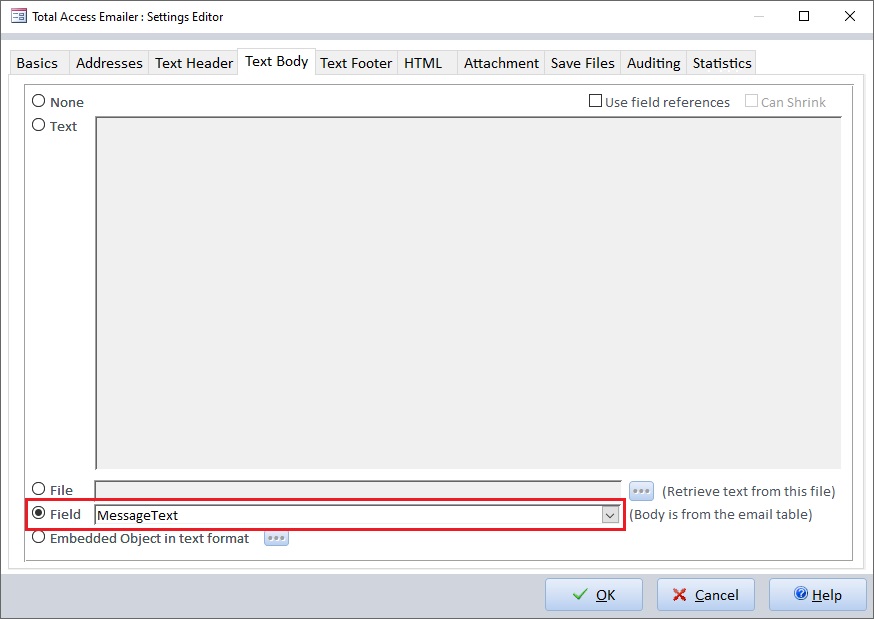The image size is (874, 619).
Task: Expand the MessageText field dropdown arrow
Action: point(610,515)
